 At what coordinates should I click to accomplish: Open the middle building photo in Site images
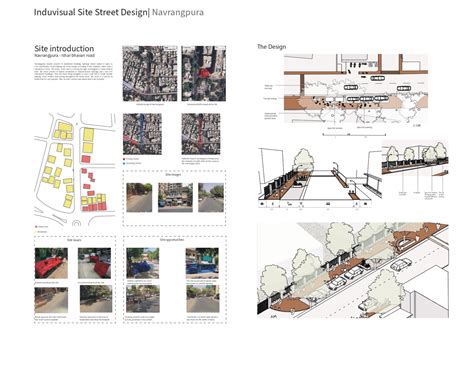(175, 197)
